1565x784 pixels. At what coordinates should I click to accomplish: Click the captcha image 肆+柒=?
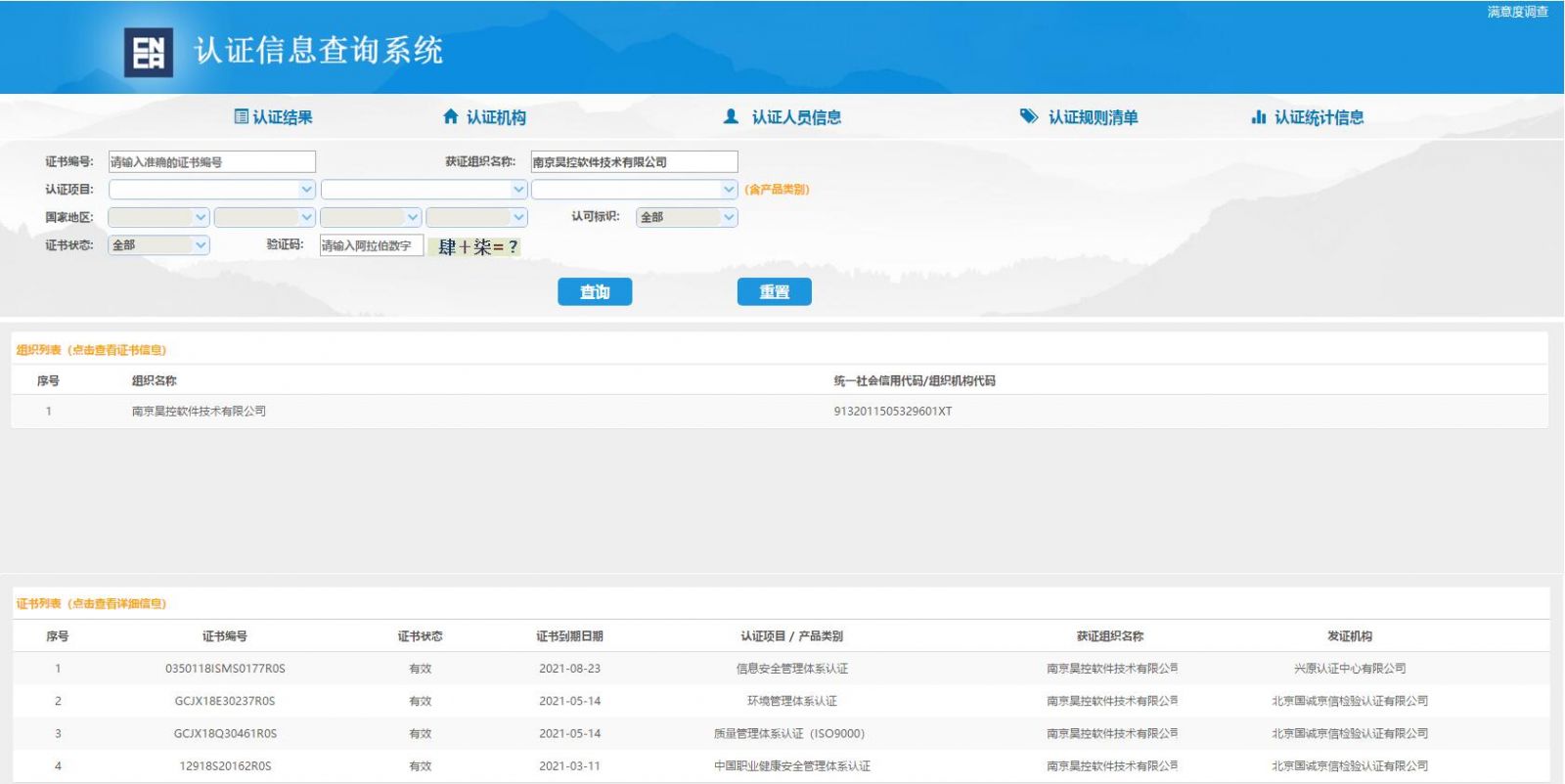pyautogui.click(x=475, y=246)
